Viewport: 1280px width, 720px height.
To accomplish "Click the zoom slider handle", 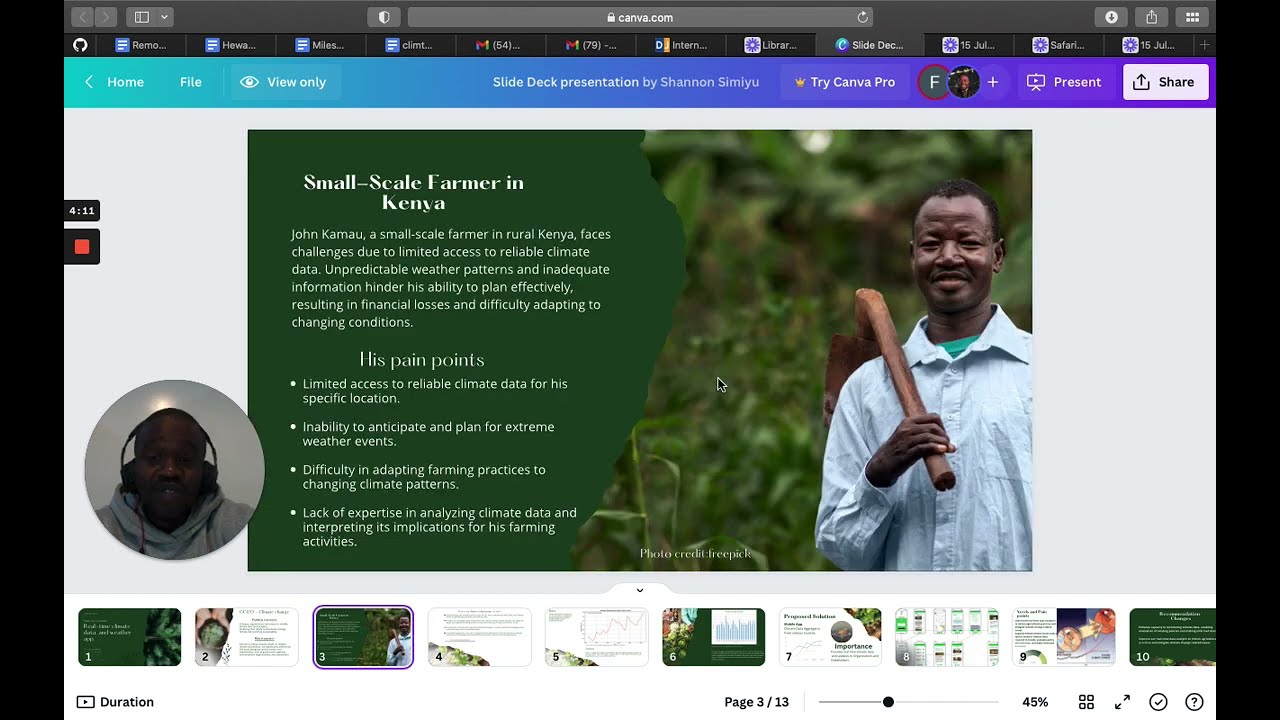I will [888, 702].
